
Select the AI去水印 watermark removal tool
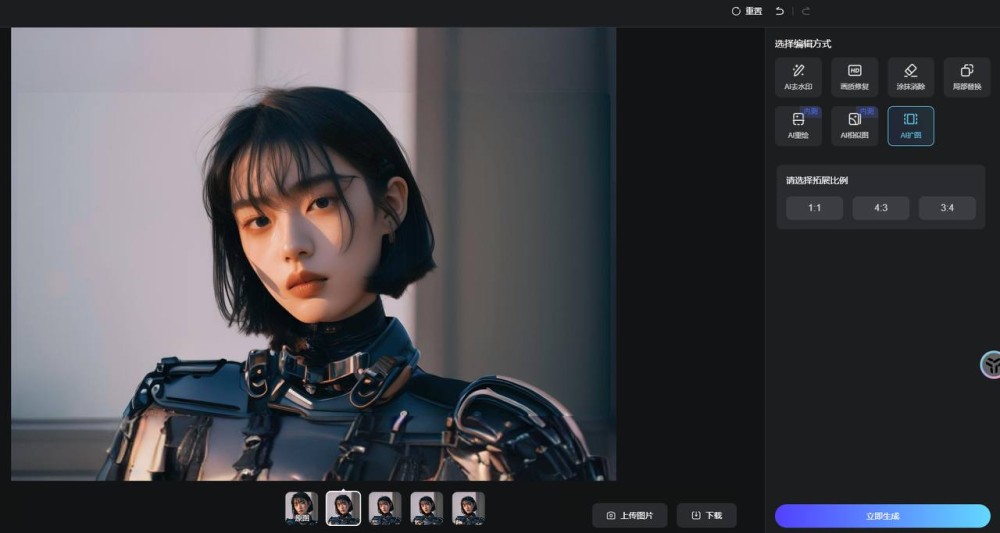coord(798,77)
